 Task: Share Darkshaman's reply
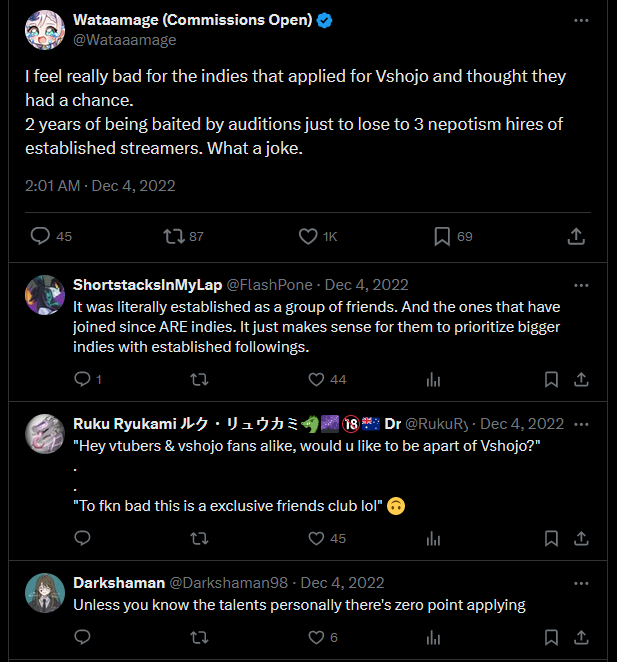click(581, 637)
